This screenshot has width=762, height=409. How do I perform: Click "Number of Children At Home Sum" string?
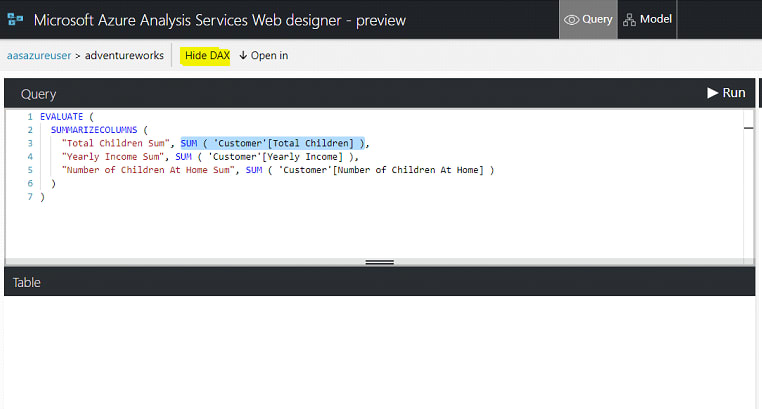pos(148,170)
